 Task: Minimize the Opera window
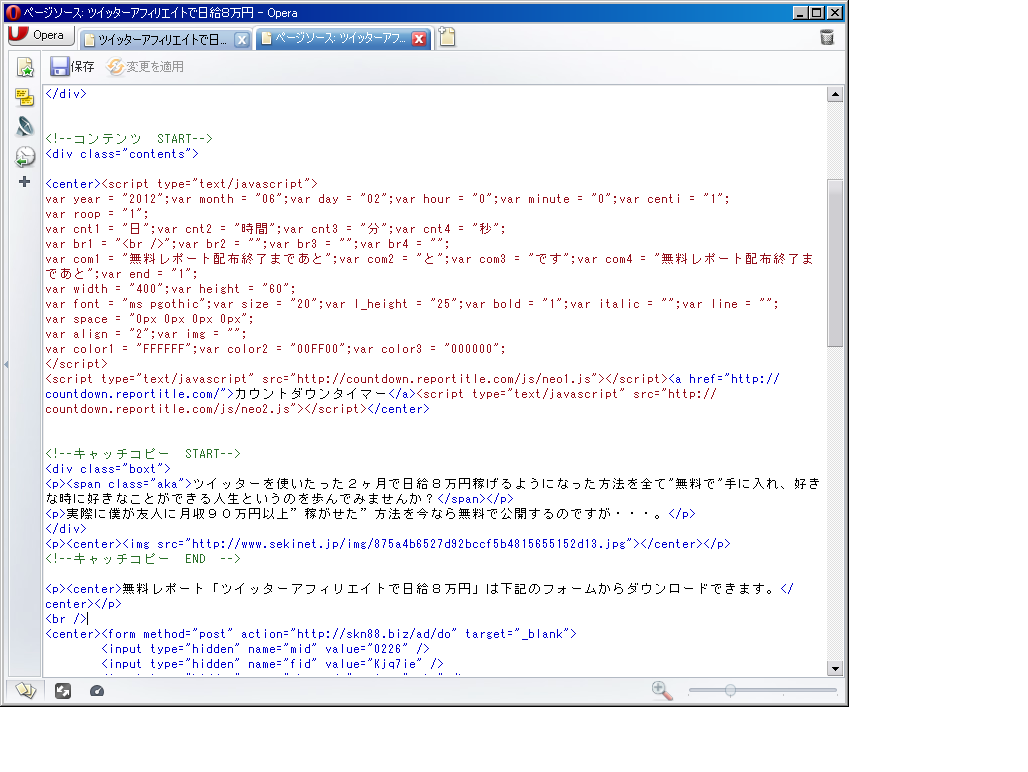[x=801, y=12]
